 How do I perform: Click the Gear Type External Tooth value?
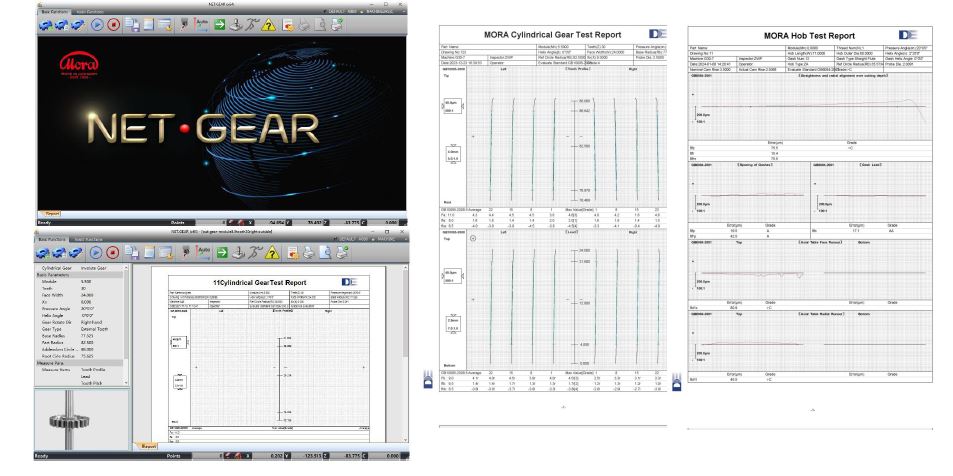click(94, 329)
